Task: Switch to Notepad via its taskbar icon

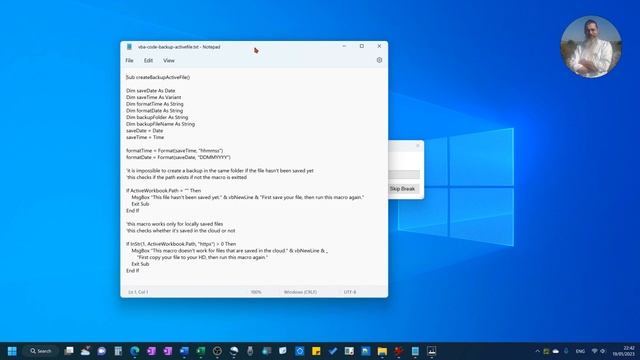Action: (415, 351)
